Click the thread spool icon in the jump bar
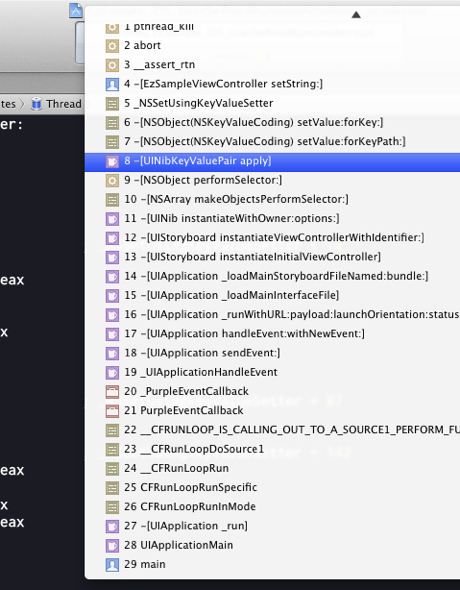460x590 pixels. point(36,103)
